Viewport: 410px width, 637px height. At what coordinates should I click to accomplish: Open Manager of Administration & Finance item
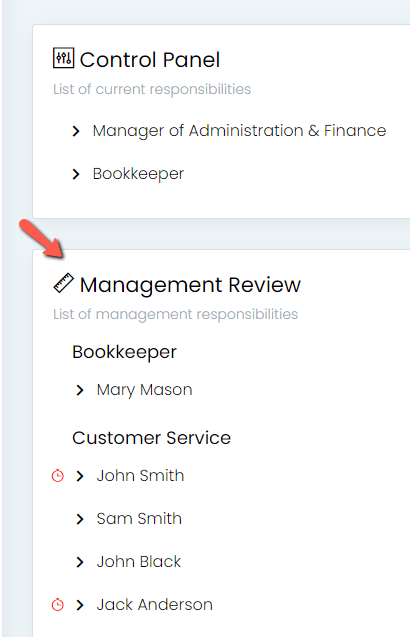click(239, 131)
